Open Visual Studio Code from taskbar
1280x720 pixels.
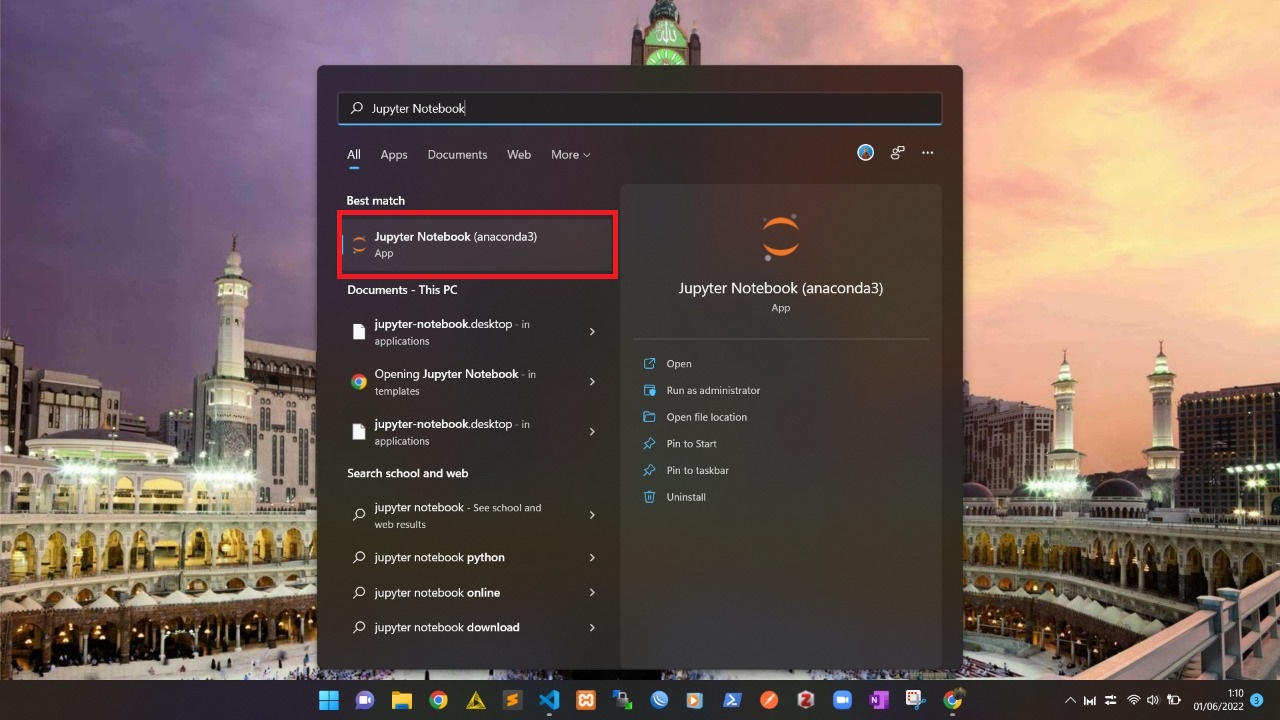click(549, 700)
